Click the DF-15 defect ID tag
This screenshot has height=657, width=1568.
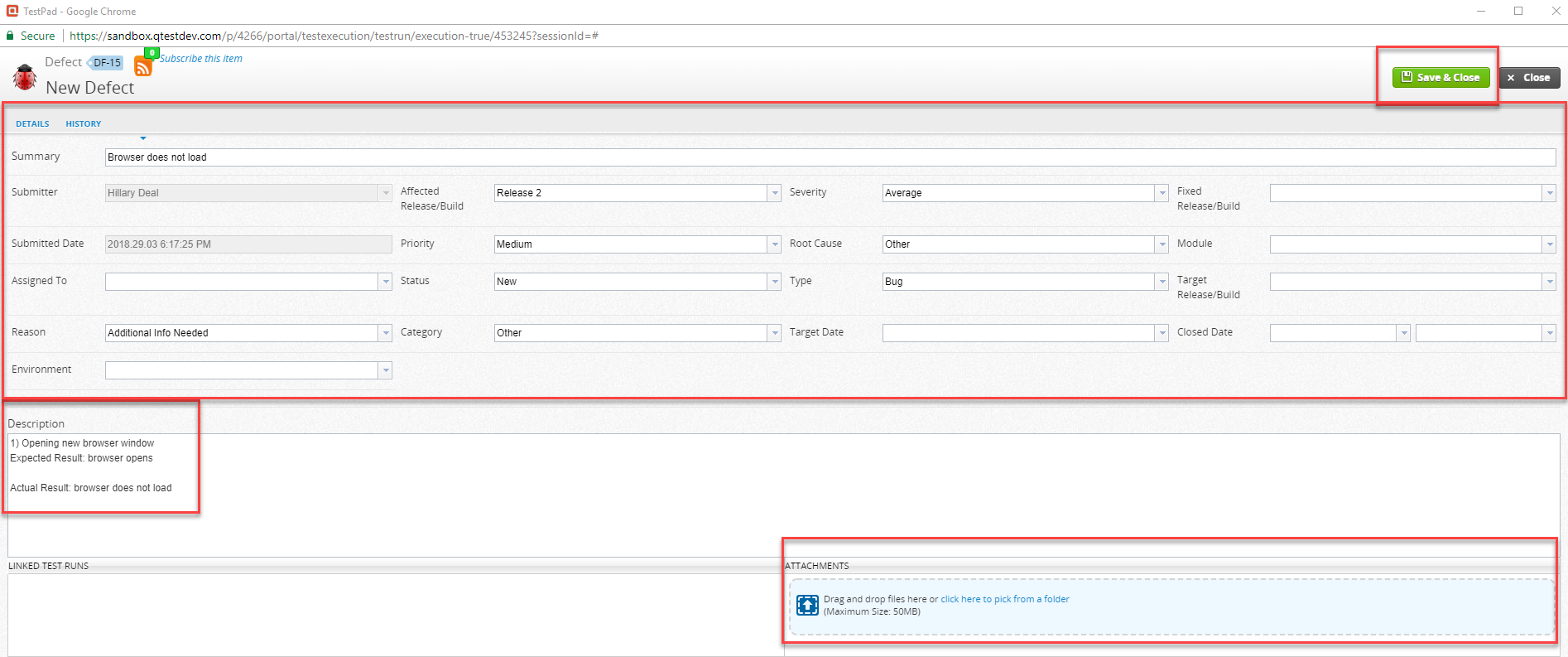107,63
